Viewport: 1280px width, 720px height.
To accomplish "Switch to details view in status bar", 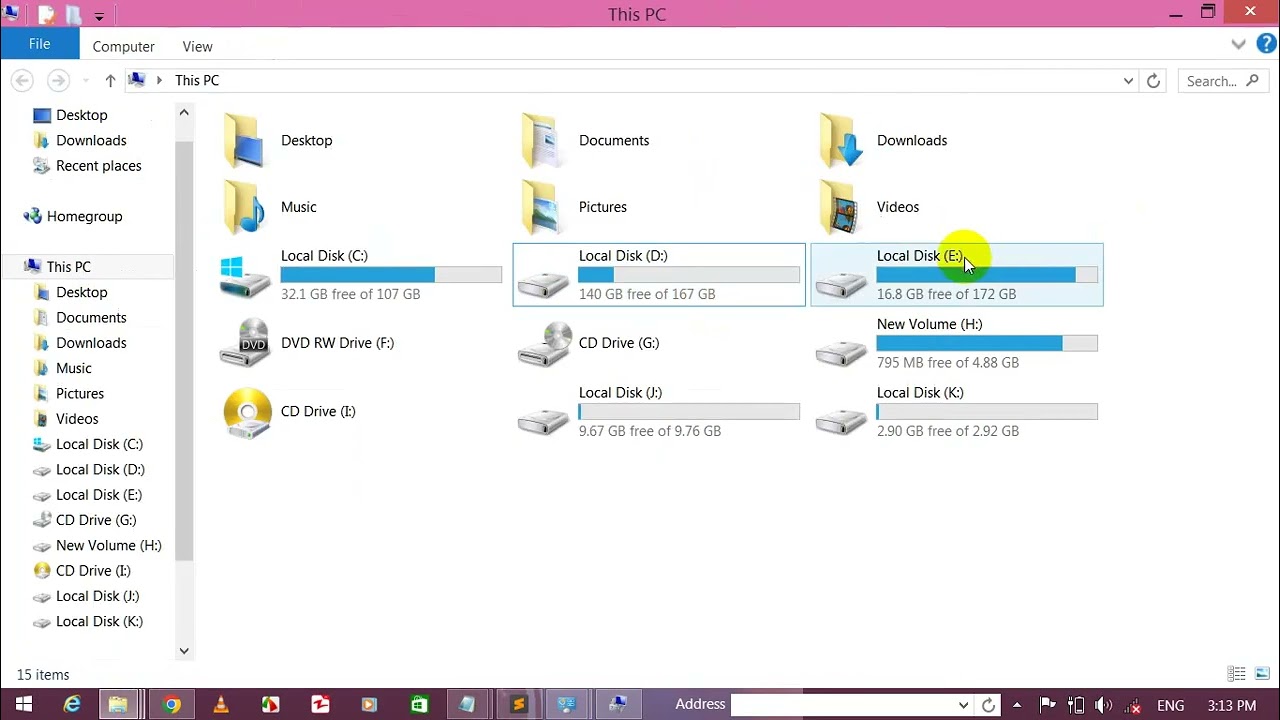I will (1236, 674).
